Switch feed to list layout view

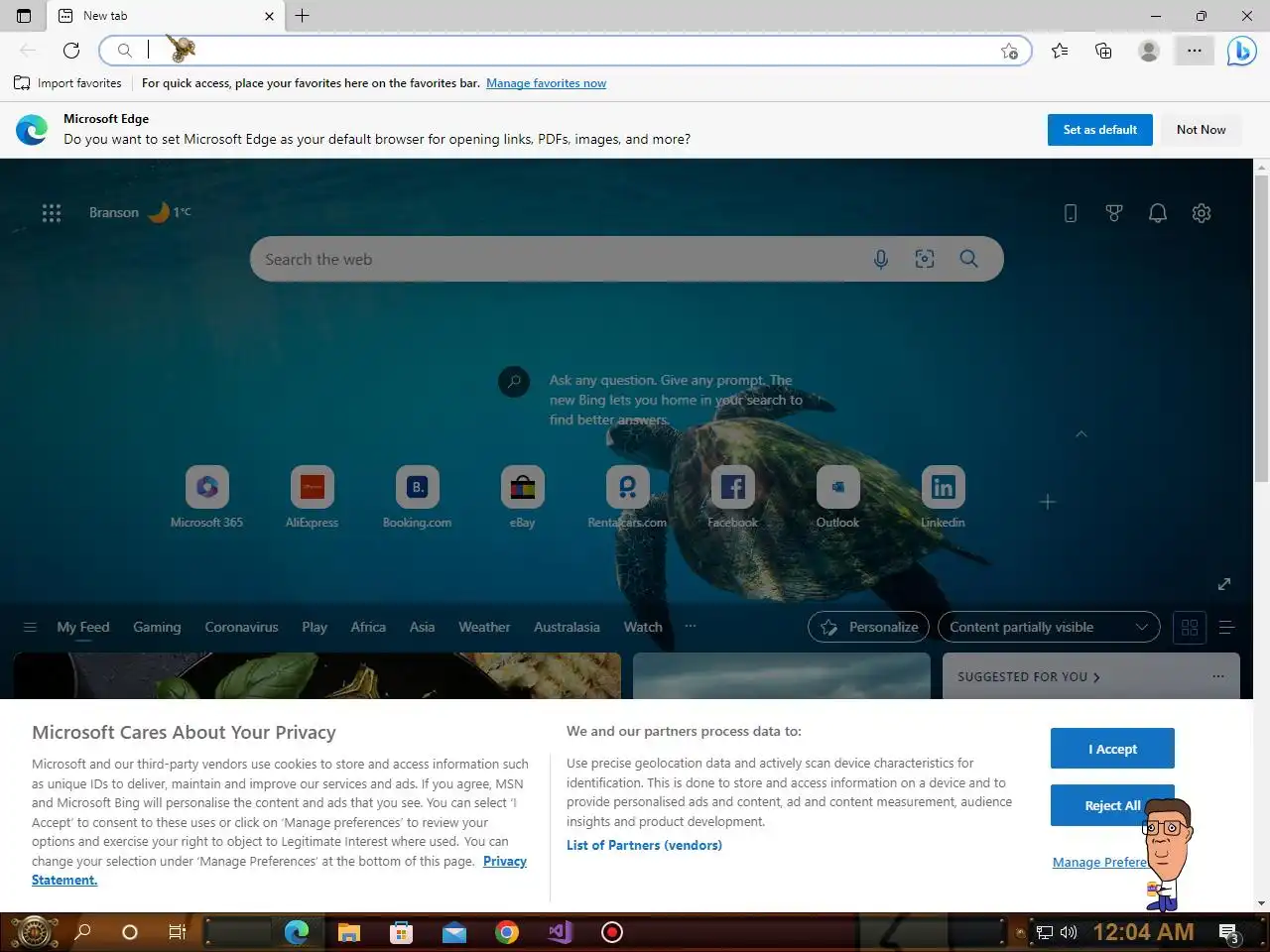[x=1226, y=627]
